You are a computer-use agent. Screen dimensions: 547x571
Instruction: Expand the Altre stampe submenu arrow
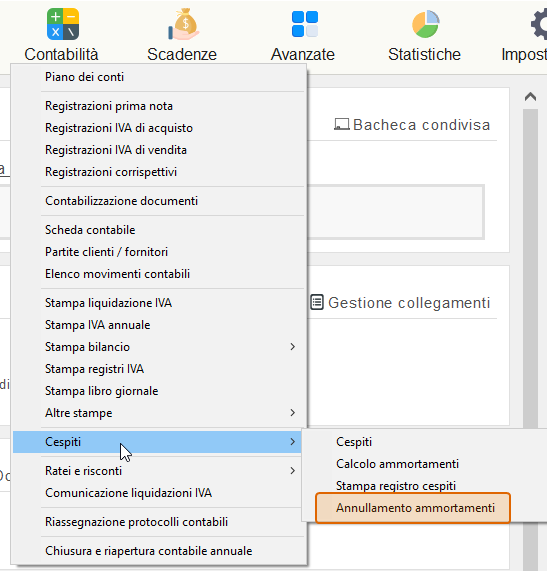click(292, 413)
